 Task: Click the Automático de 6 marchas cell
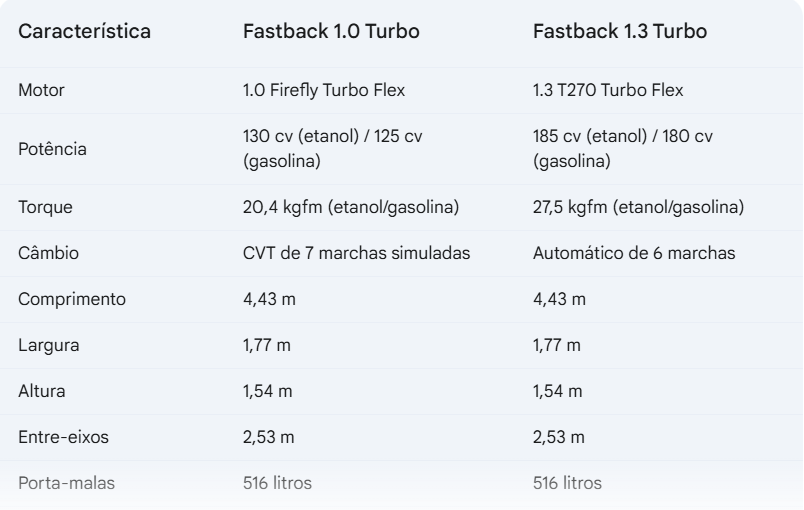pyautogui.click(x=635, y=253)
